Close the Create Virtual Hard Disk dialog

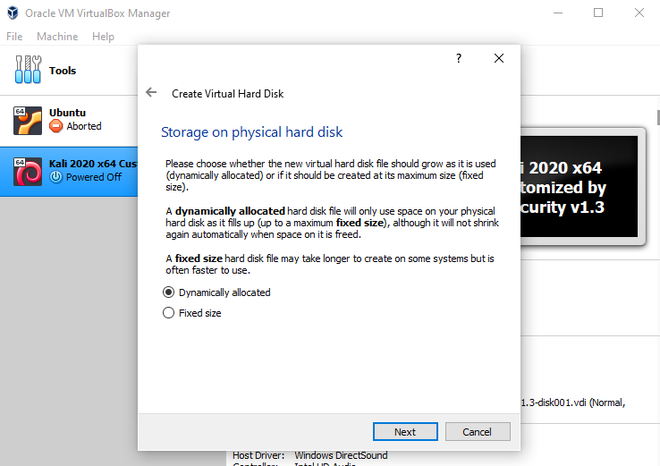[x=499, y=59]
